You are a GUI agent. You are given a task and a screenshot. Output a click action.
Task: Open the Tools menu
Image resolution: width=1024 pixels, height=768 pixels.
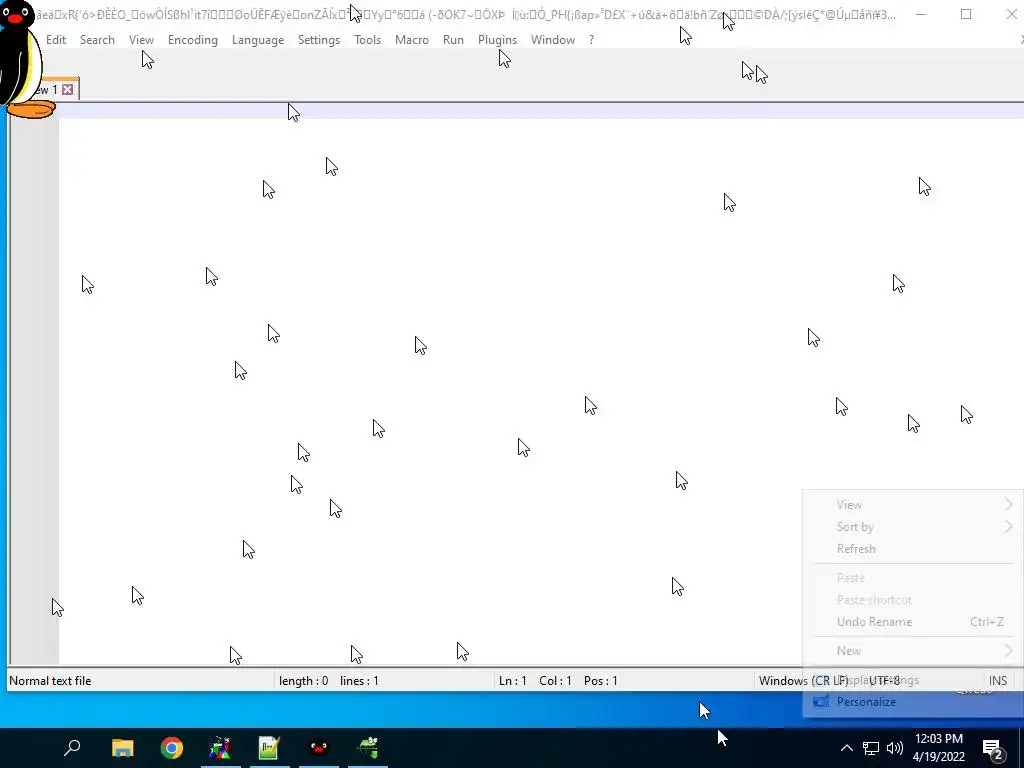[367, 40]
